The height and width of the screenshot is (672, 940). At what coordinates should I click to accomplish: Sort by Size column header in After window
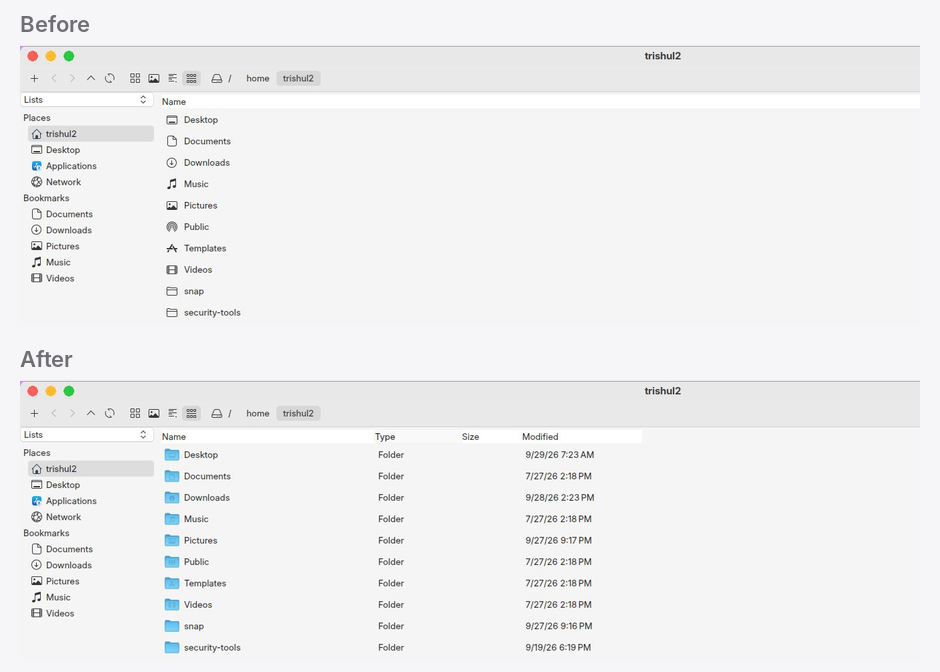(x=471, y=437)
